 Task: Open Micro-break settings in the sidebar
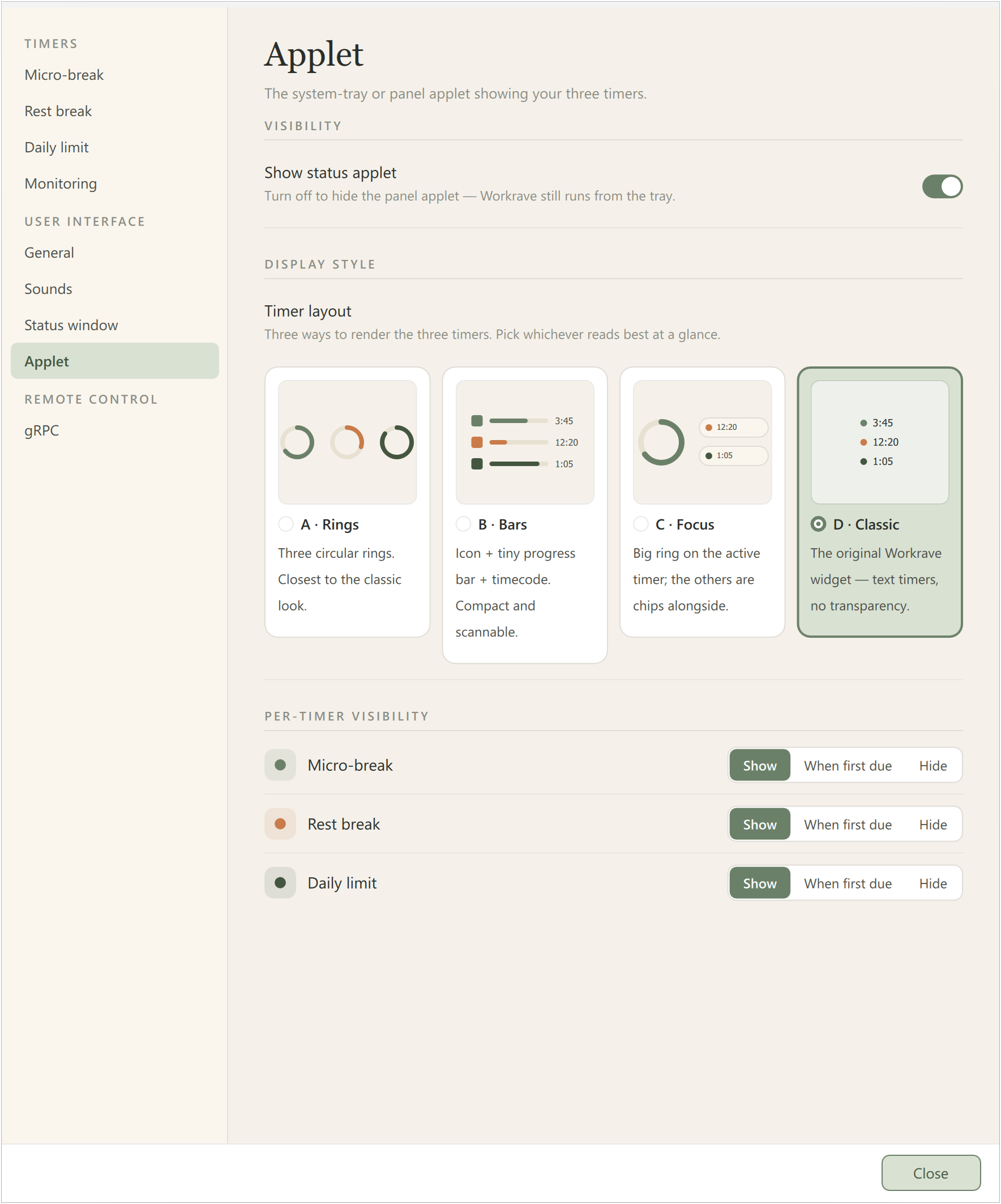(115, 75)
